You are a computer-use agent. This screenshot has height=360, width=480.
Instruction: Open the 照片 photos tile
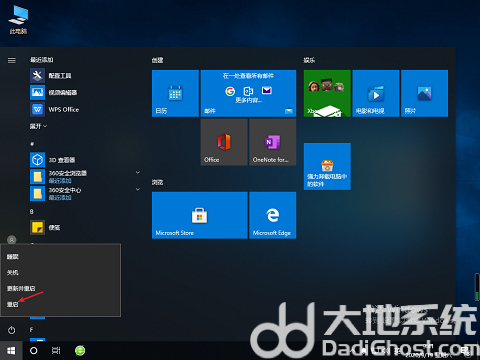tap(424, 93)
